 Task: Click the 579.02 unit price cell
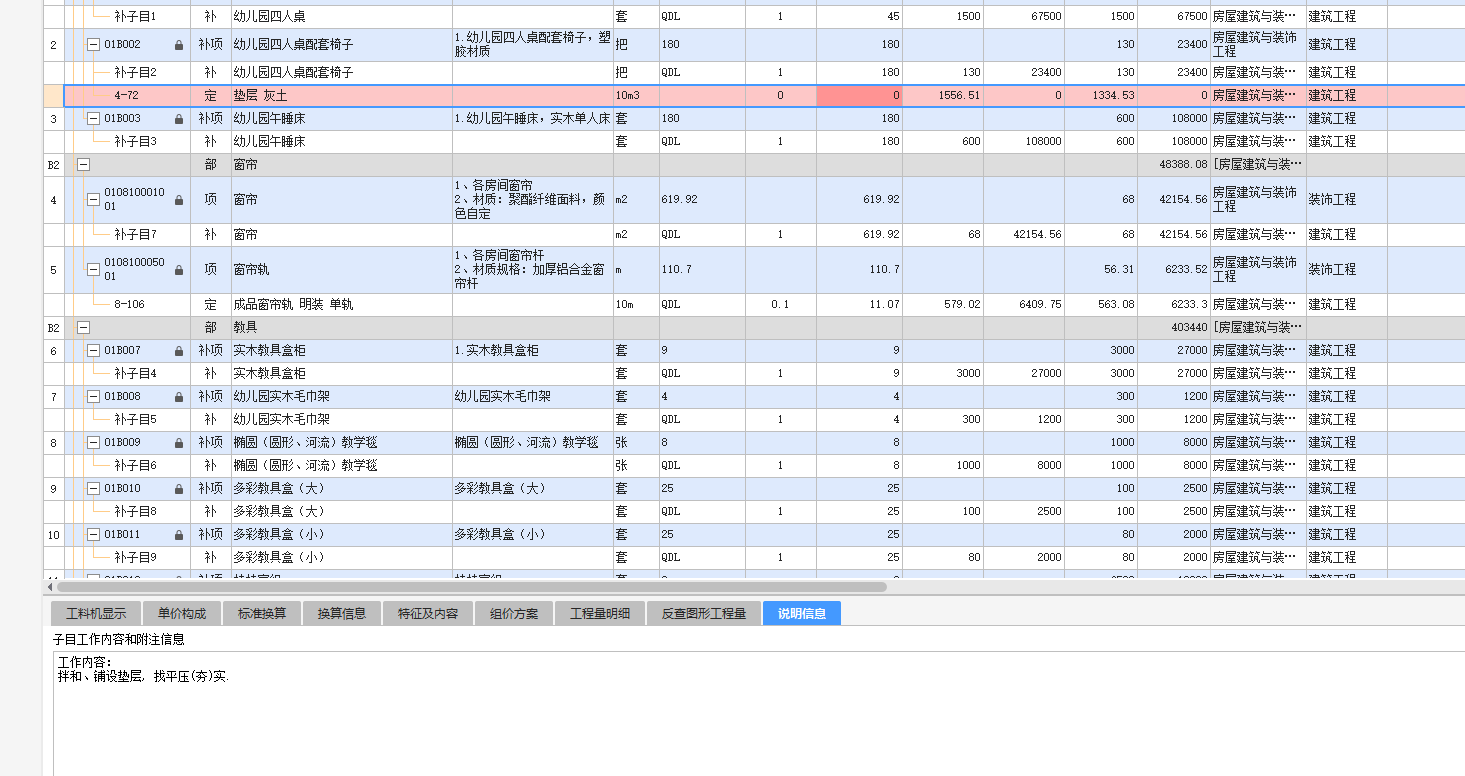click(943, 305)
